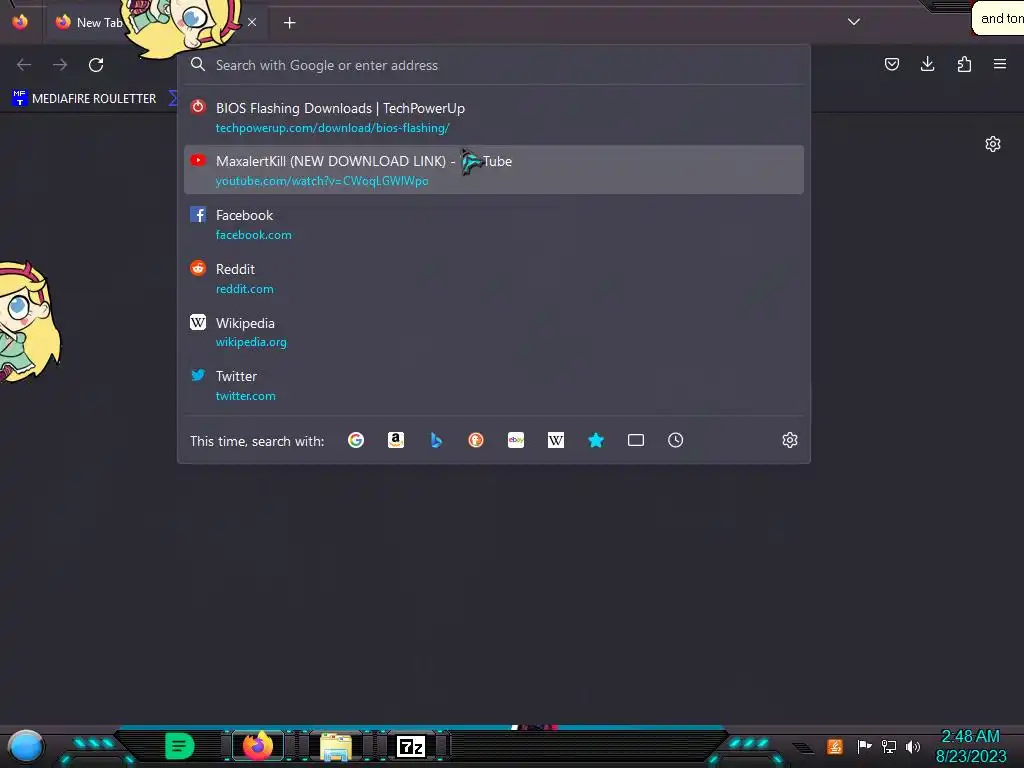The width and height of the screenshot is (1024, 768).
Task: Click the forward navigation arrow
Action: [60, 65]
